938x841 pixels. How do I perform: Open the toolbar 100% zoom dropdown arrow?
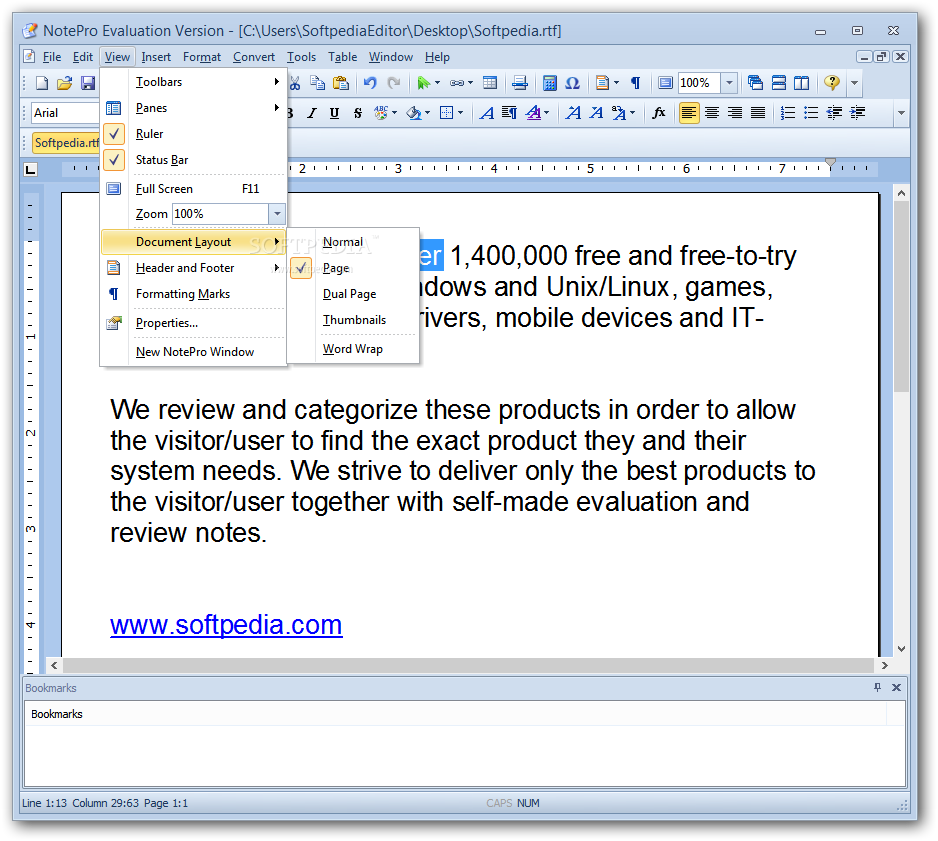tap(729, 83)
